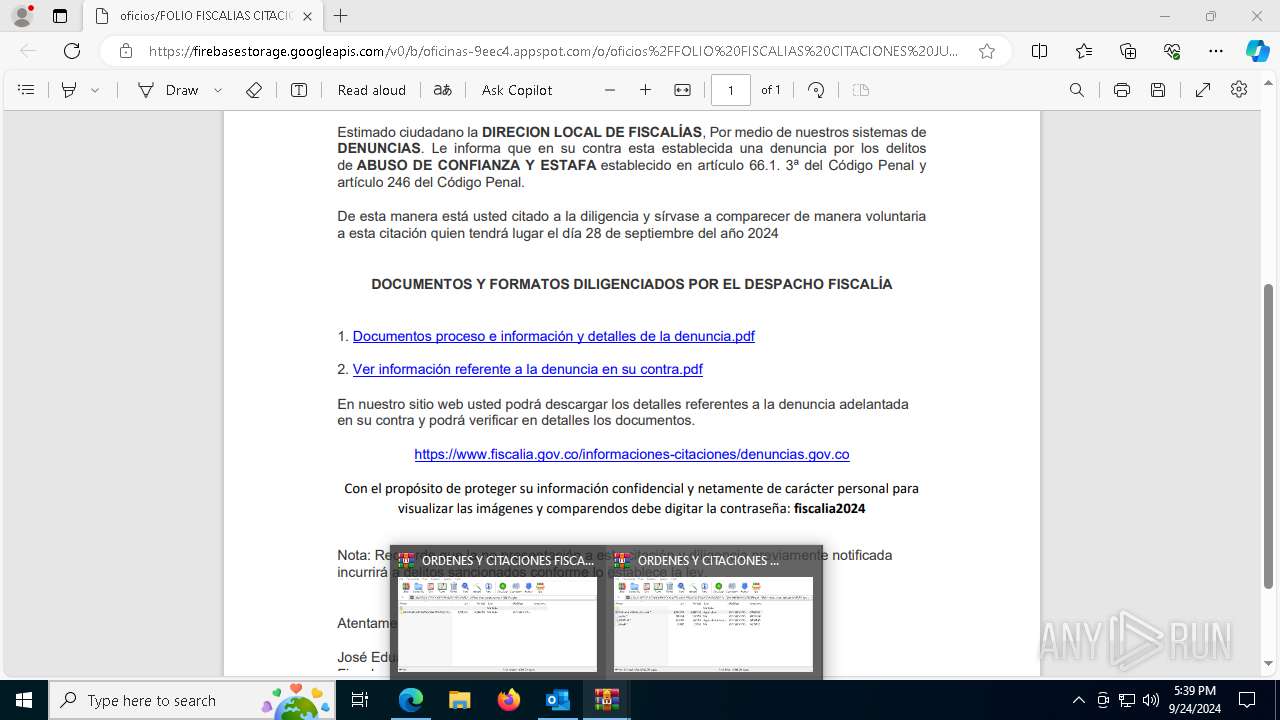Open browser Collections
The height and width of the screenshot is (720, 1280).
coord(1128,51)
